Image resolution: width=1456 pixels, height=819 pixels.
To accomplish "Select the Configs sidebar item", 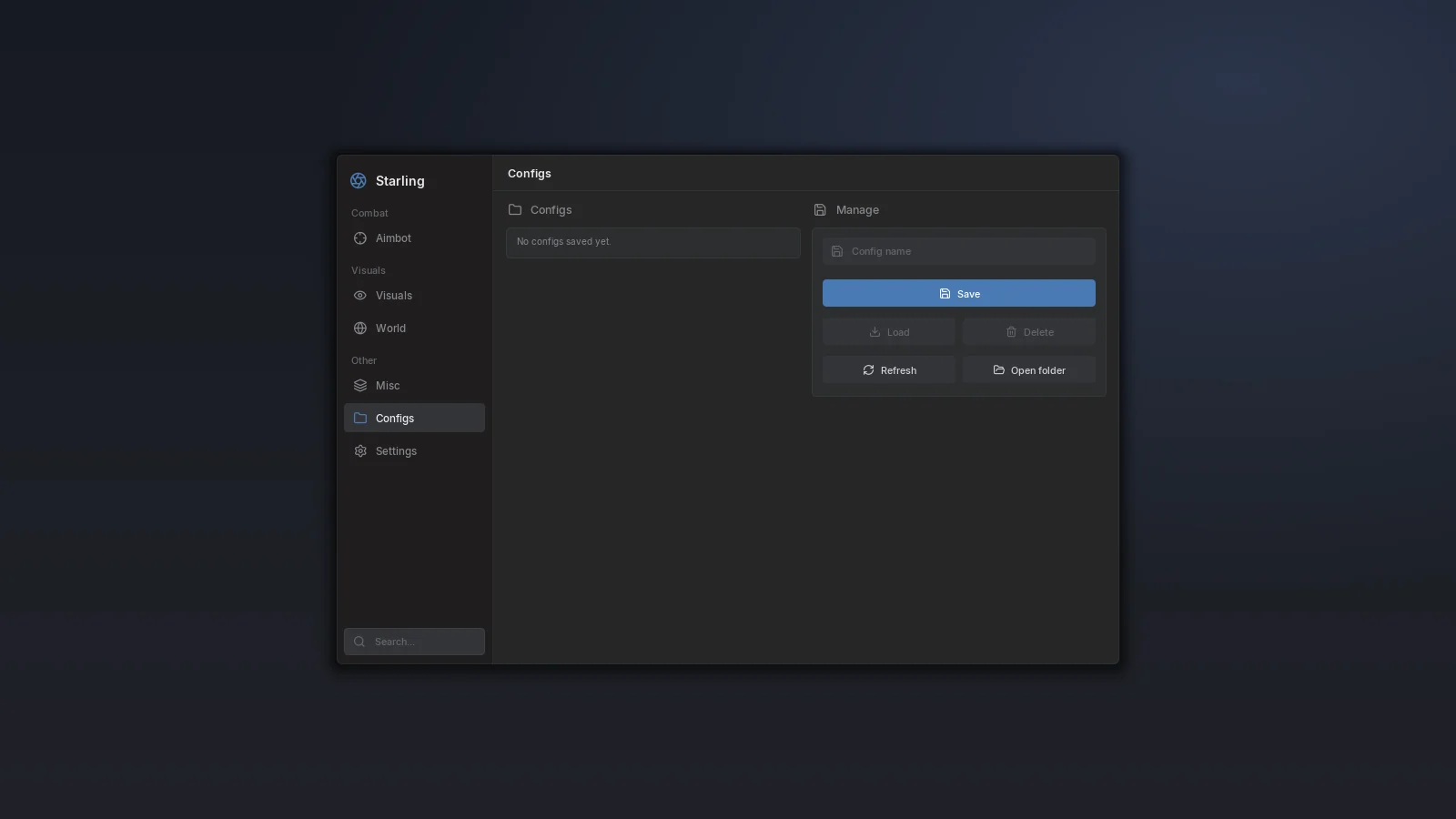I will 414,419.
